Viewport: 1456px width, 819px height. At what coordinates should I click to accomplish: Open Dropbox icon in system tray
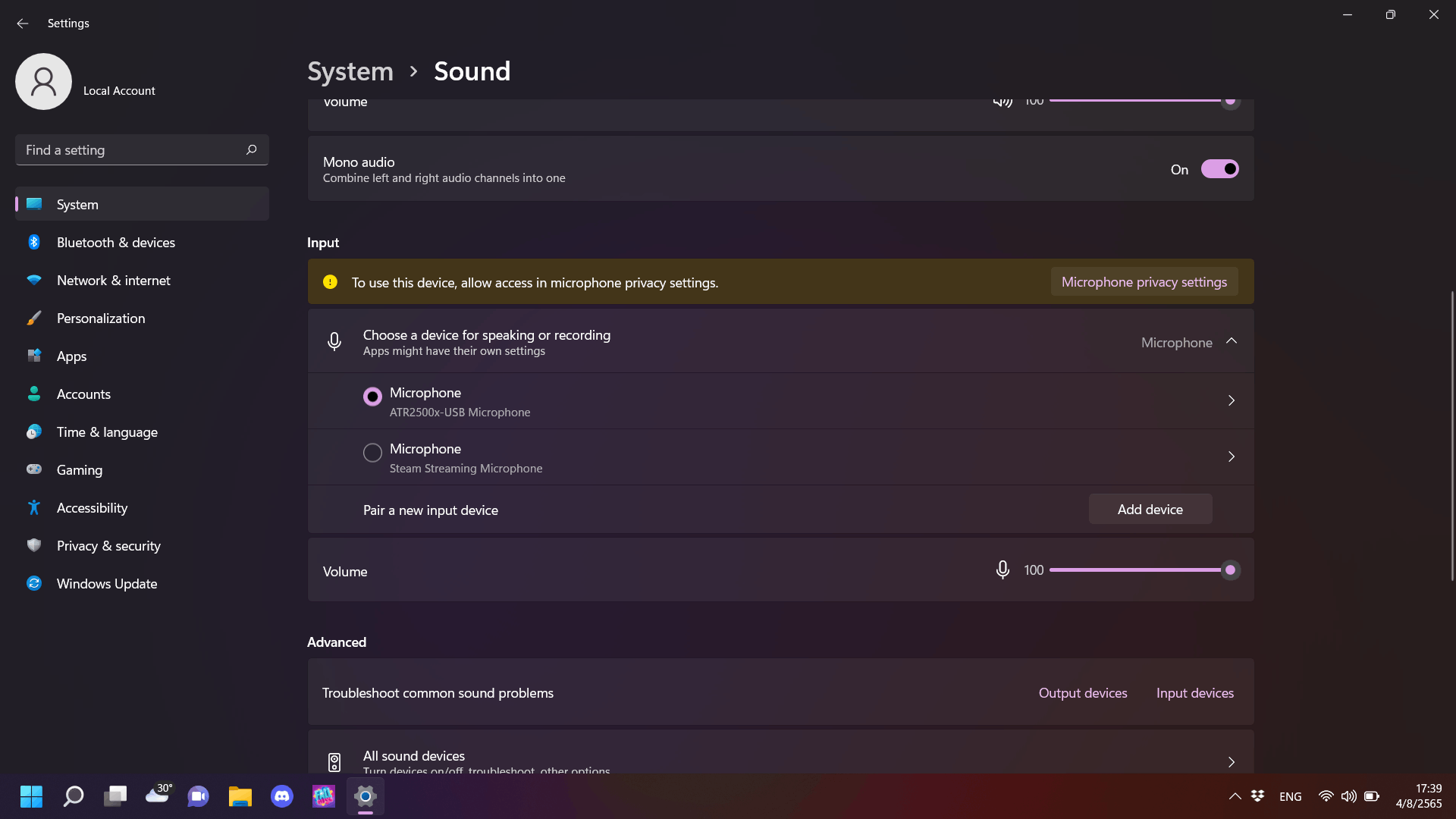click(1257, 796)
